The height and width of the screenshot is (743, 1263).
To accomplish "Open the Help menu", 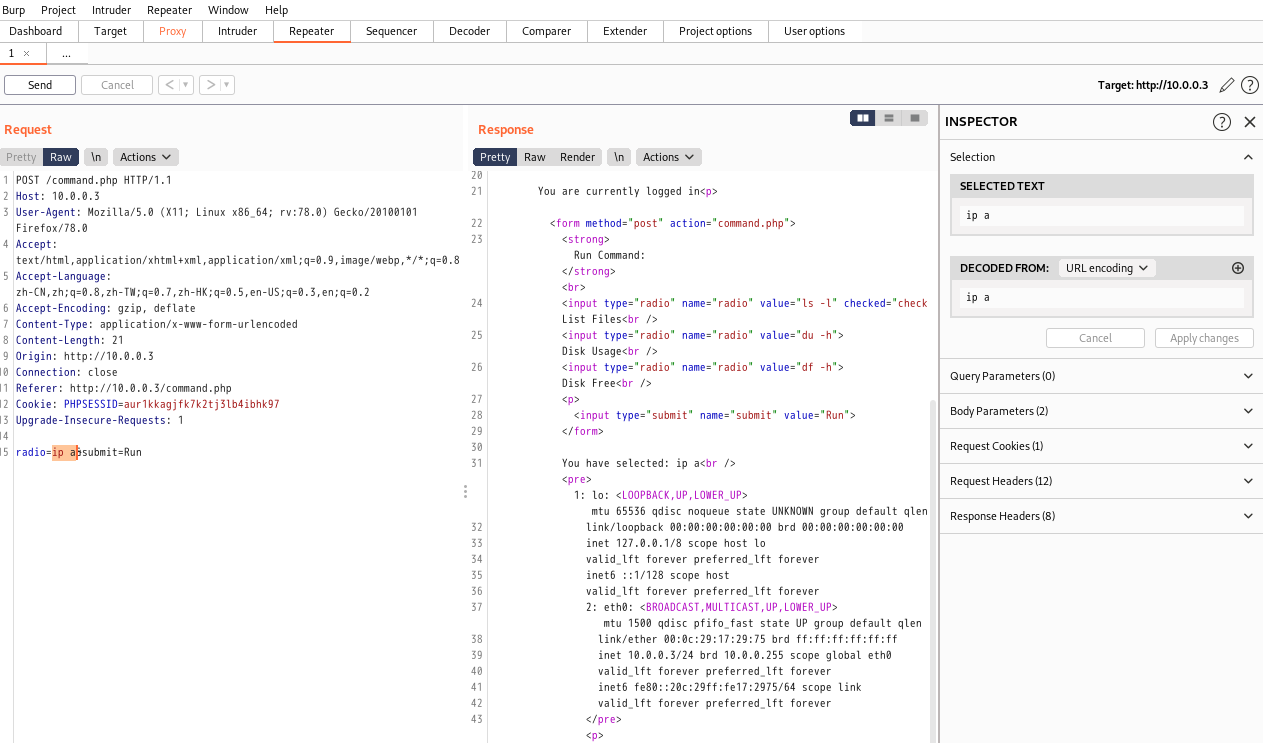I will tap(276, 10).
